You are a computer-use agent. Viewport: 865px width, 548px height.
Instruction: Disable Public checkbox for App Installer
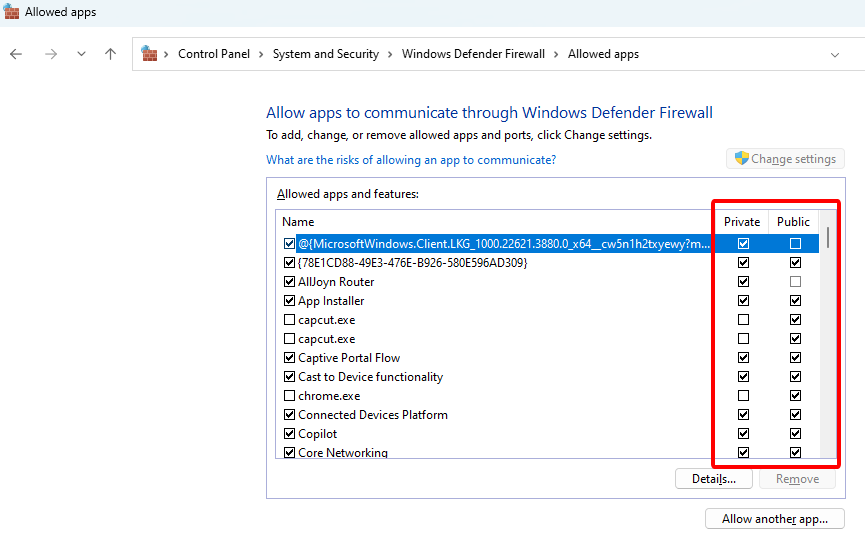(x=795, y=301)
